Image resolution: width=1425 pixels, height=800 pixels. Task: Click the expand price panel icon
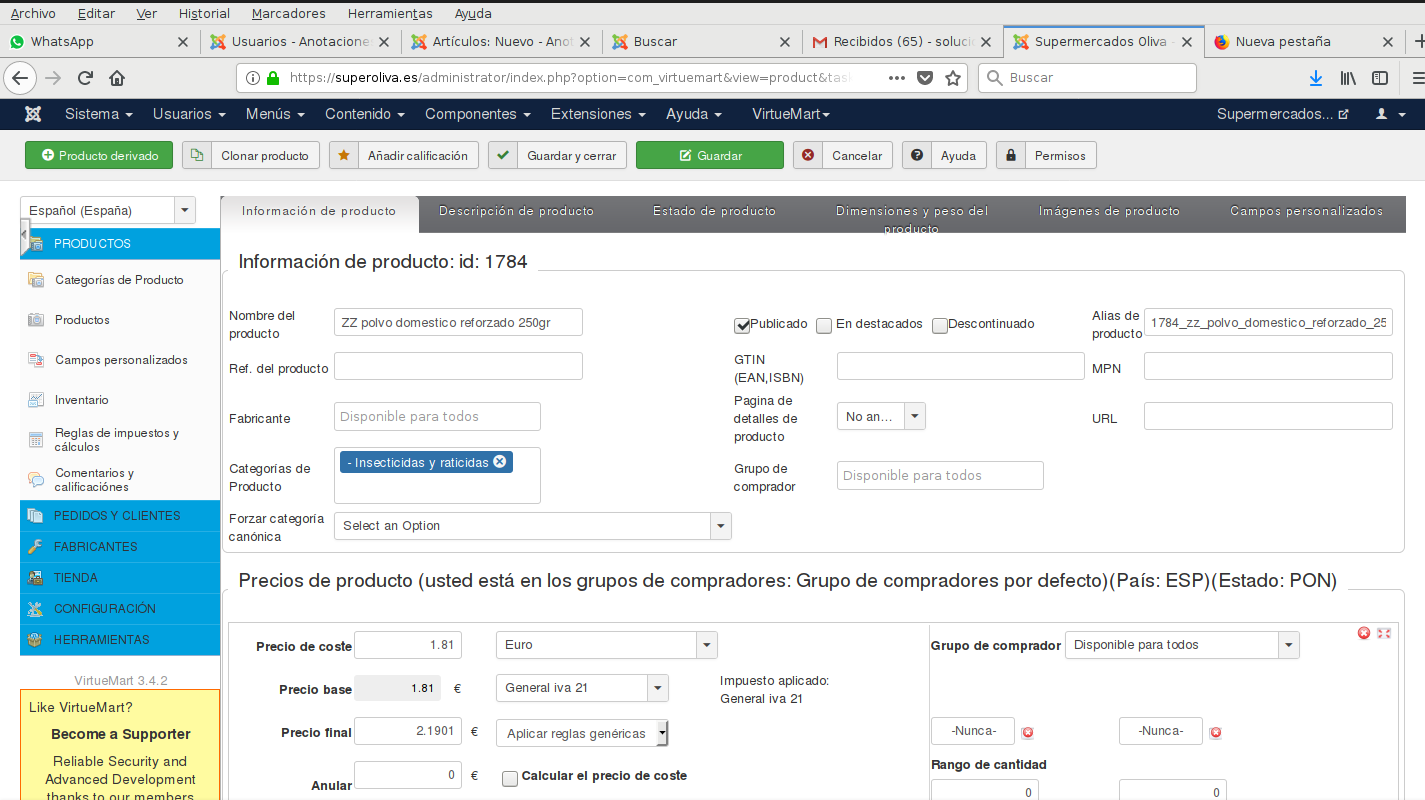coord(1384,633)
